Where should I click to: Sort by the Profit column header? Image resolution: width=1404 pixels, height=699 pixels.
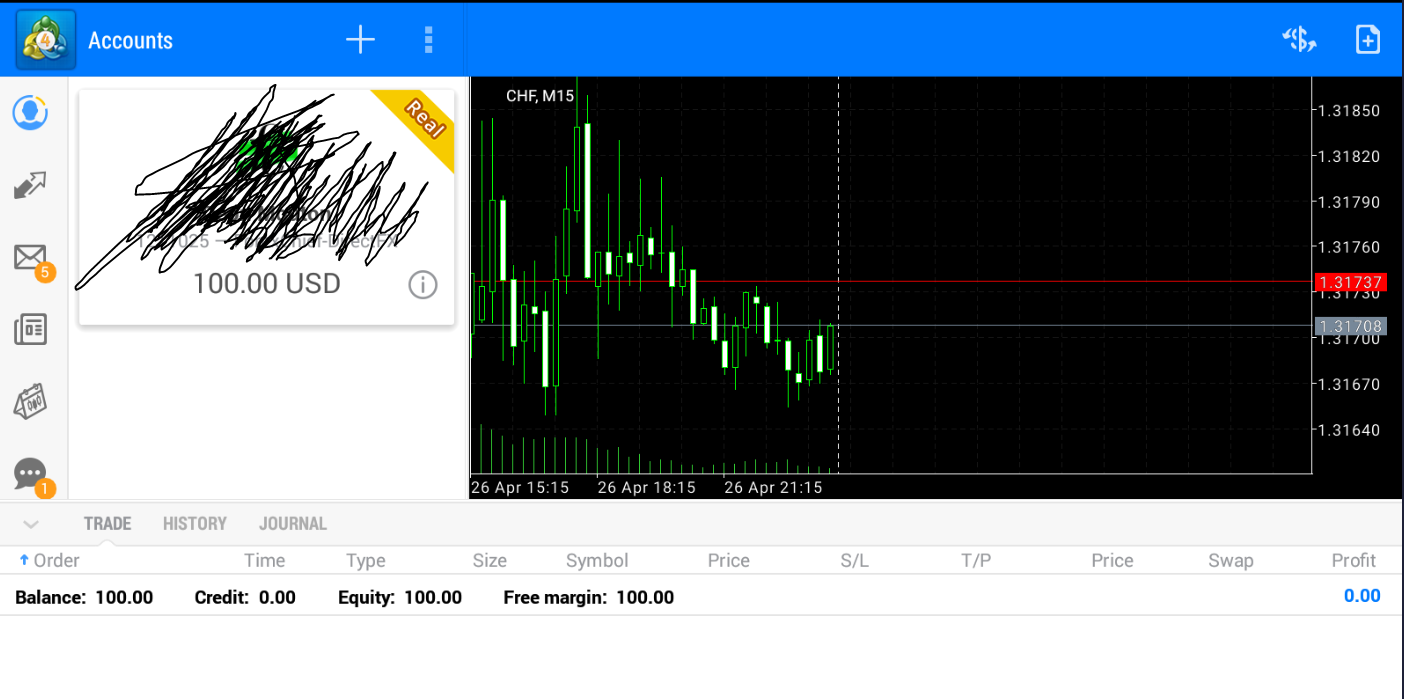click(x=1354, y=560)
